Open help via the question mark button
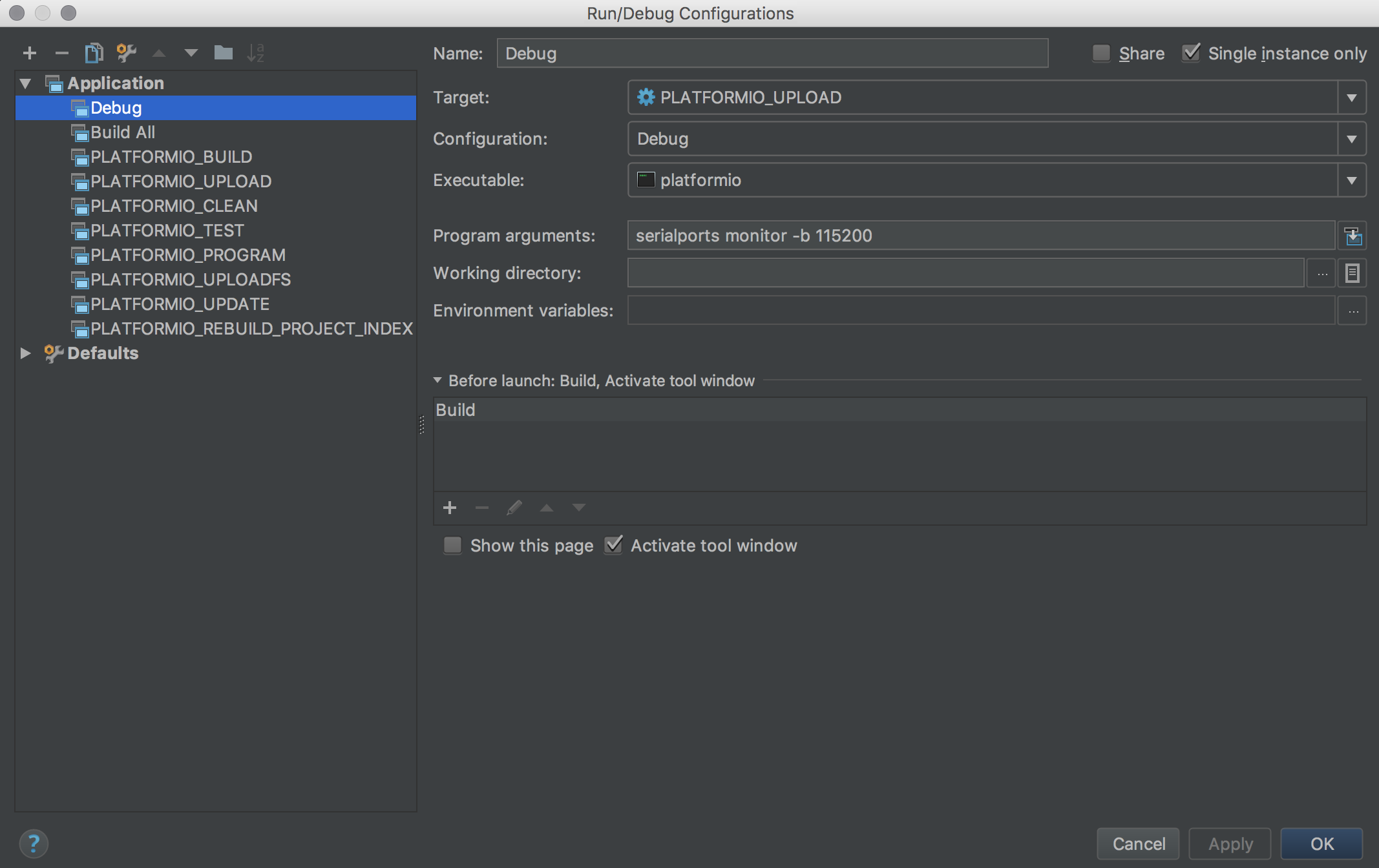The image size is (1379, 868). click(34, 843)
